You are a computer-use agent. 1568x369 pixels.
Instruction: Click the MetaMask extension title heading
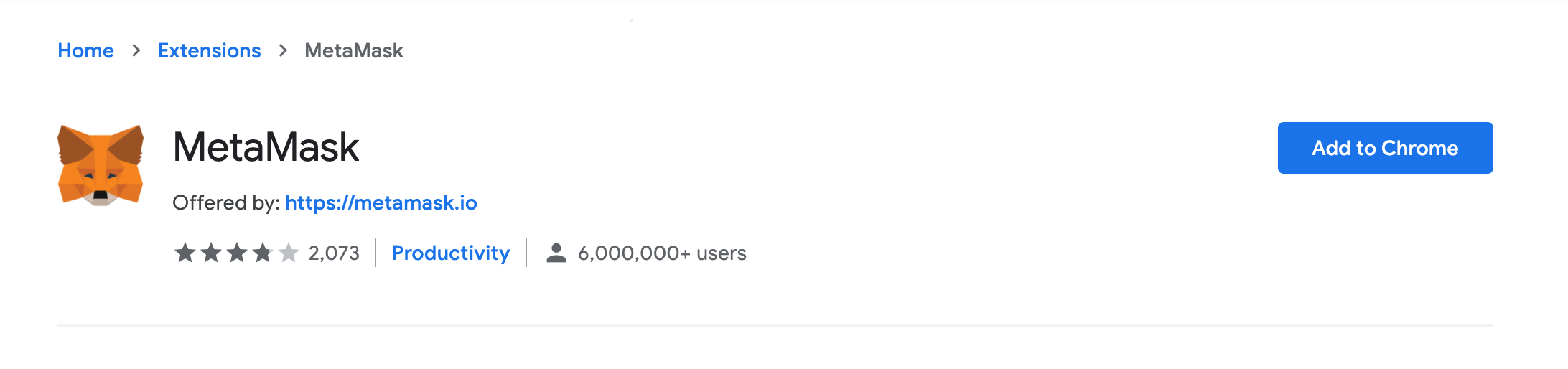click(x=266, y=147)
